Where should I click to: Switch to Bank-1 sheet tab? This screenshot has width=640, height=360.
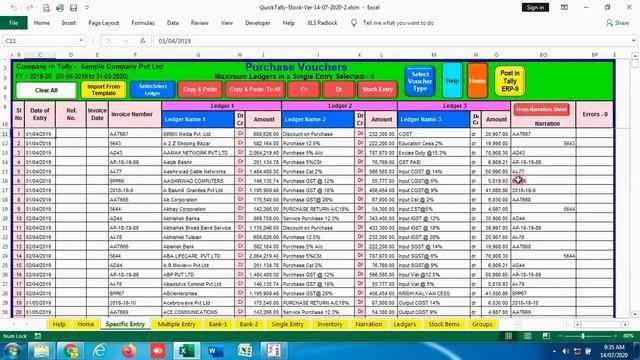218,324
